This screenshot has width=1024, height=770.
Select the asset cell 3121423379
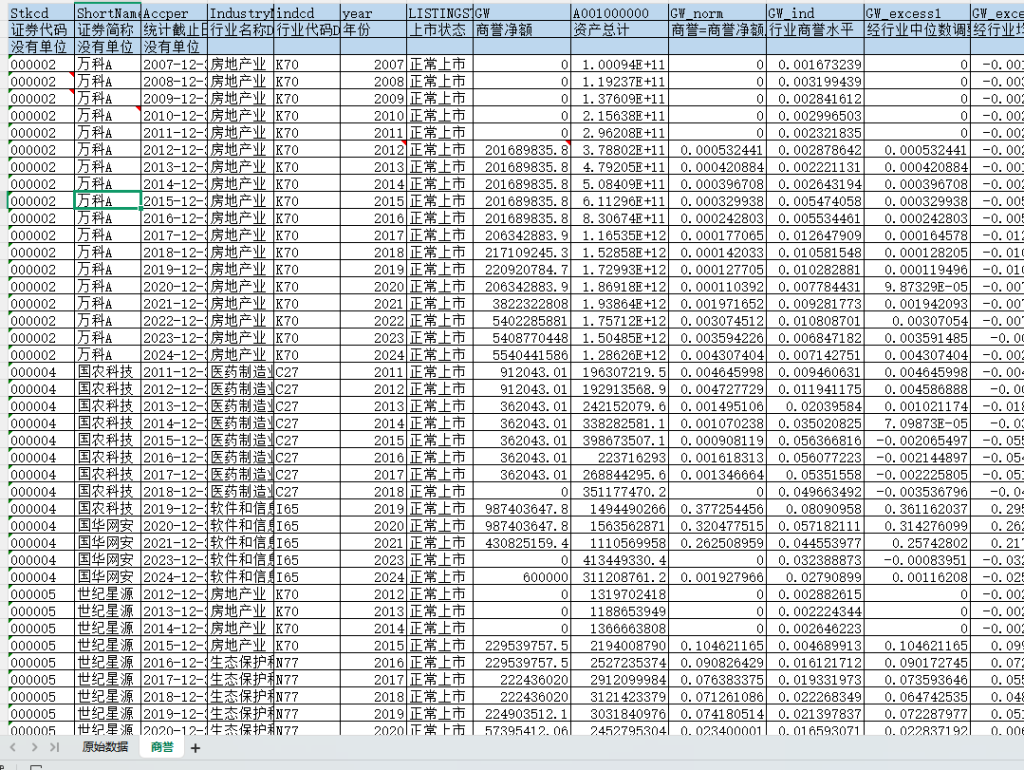point(620,696)
